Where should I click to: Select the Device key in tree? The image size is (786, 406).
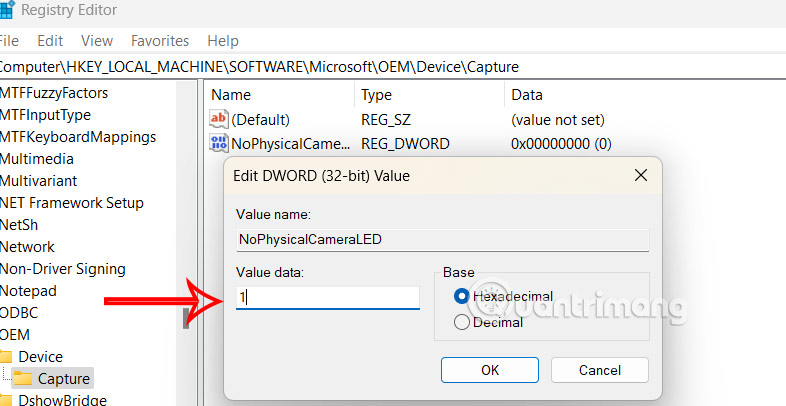[41, 356]
